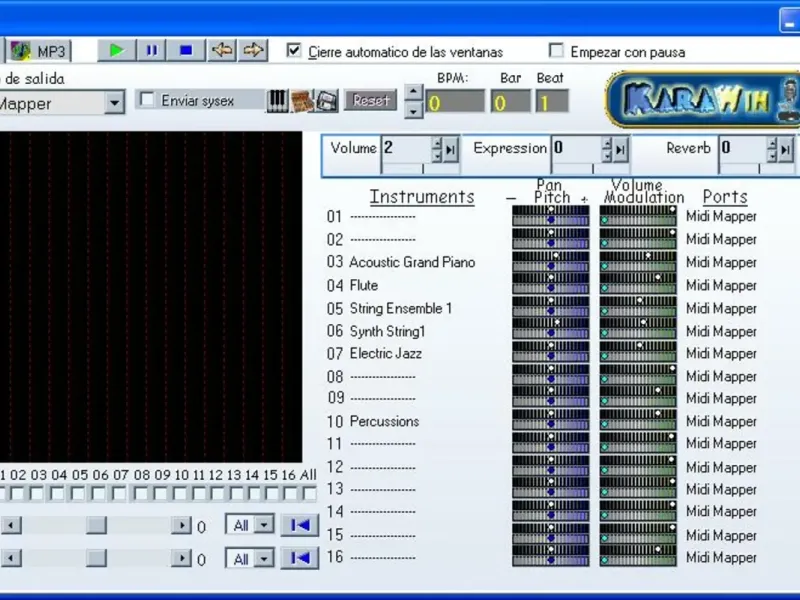Click the save disk icon left of Reset
This screenshot has height=600, width=800.
pyautogui.click(x=326, y=101)
